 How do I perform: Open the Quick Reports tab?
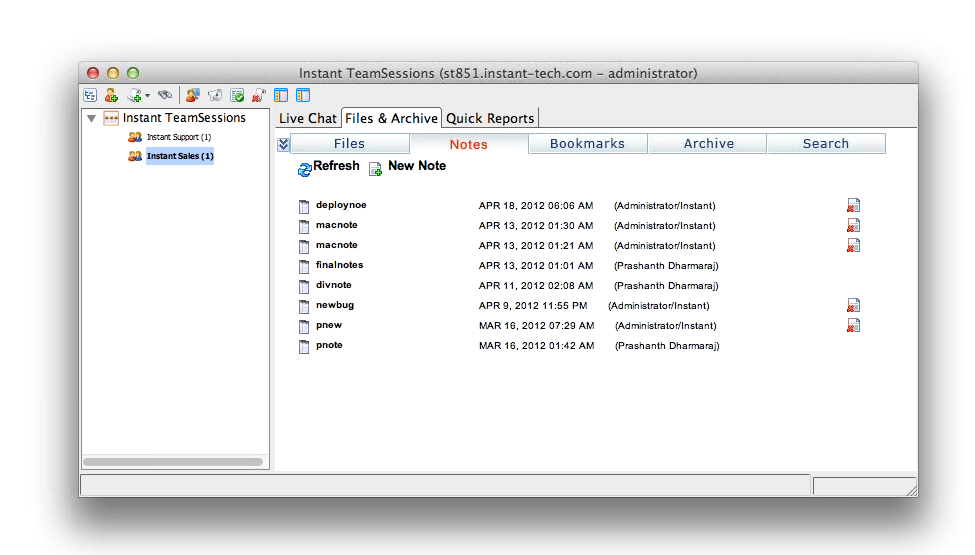click(490, 118)
